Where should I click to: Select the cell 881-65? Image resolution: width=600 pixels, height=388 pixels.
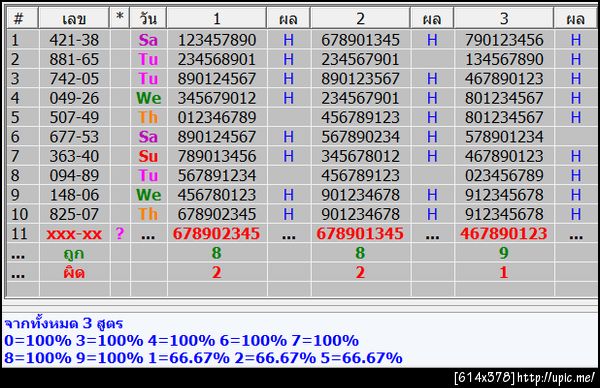tap(74, 59)
